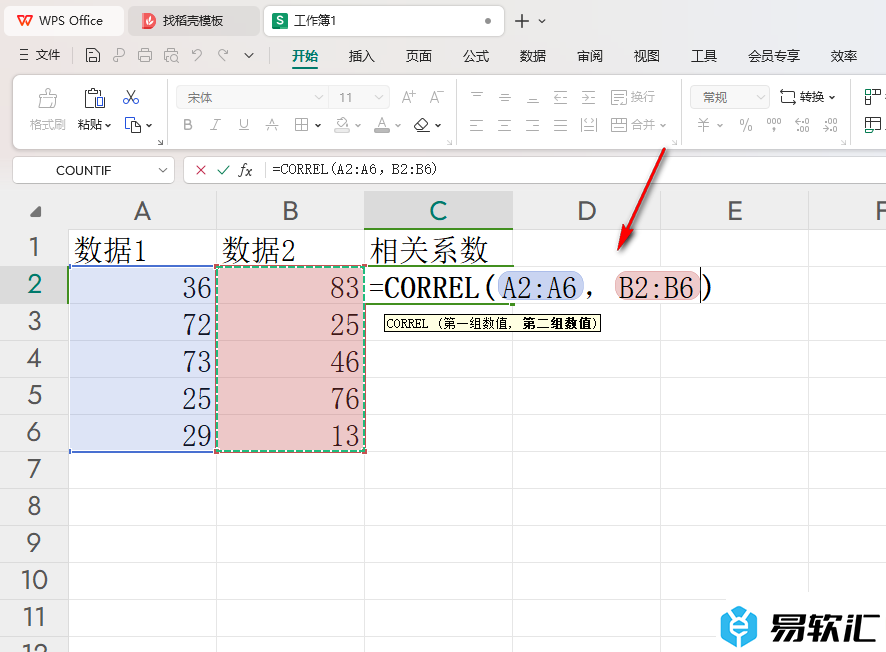Align text vertically to middle
The height and width of the screenshot is (652, 886).
[x=505, y=97]
